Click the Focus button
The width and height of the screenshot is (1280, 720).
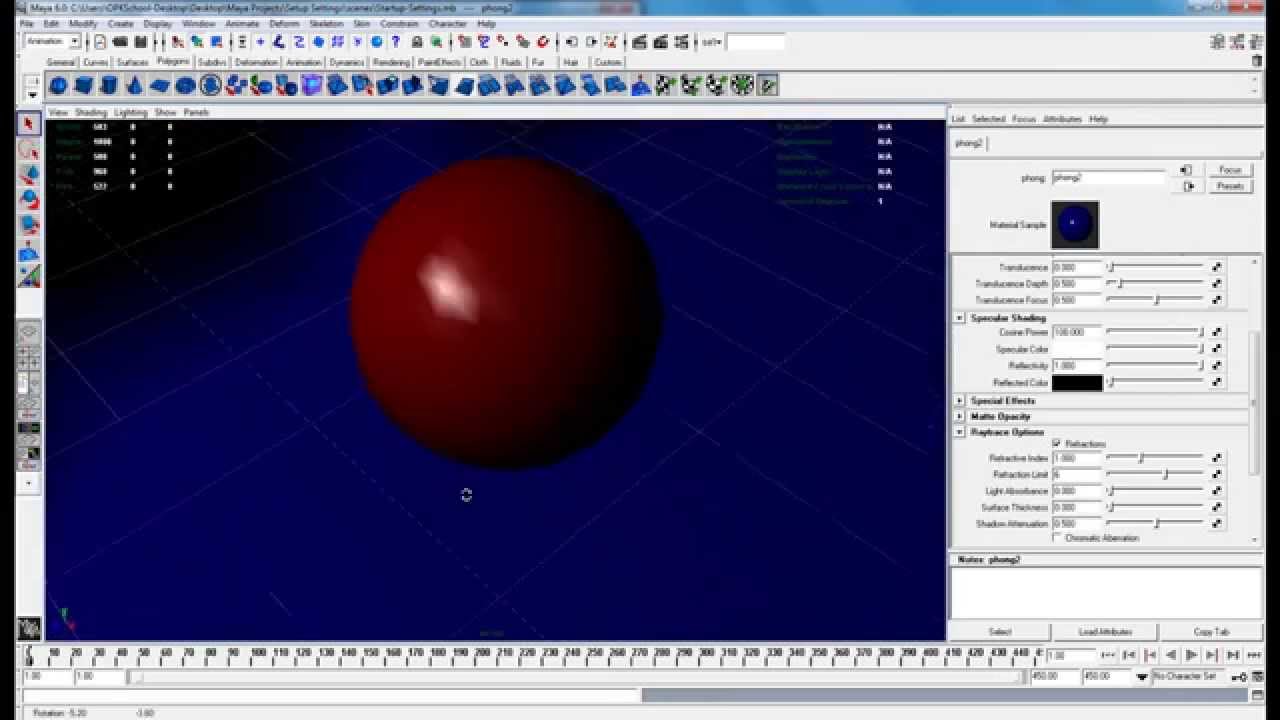point(1230,170)
